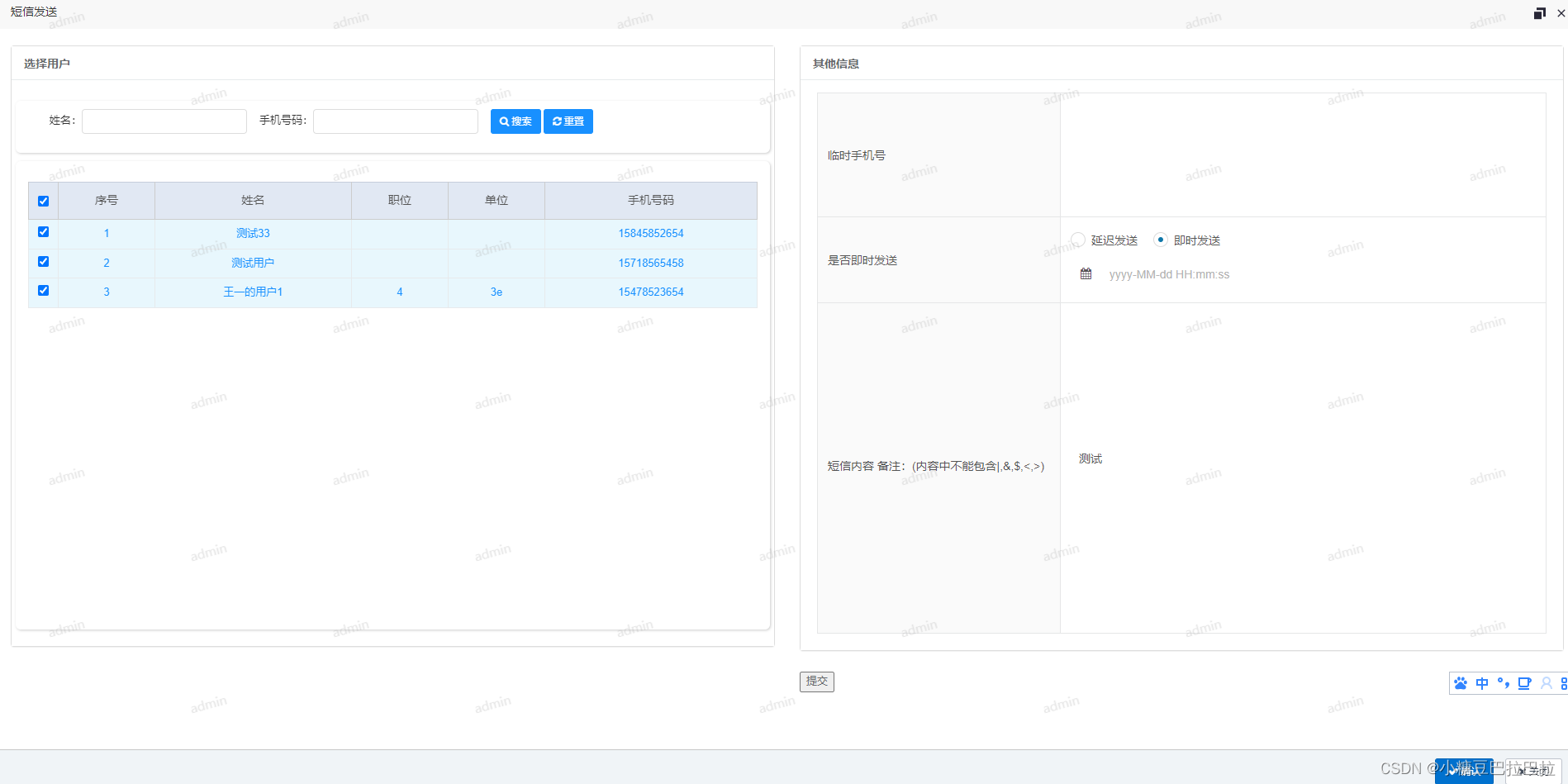The height and width of the screenshot is (784, 1568).
Task: Open the calendar icon for send time
Action: coord(1086,273)
